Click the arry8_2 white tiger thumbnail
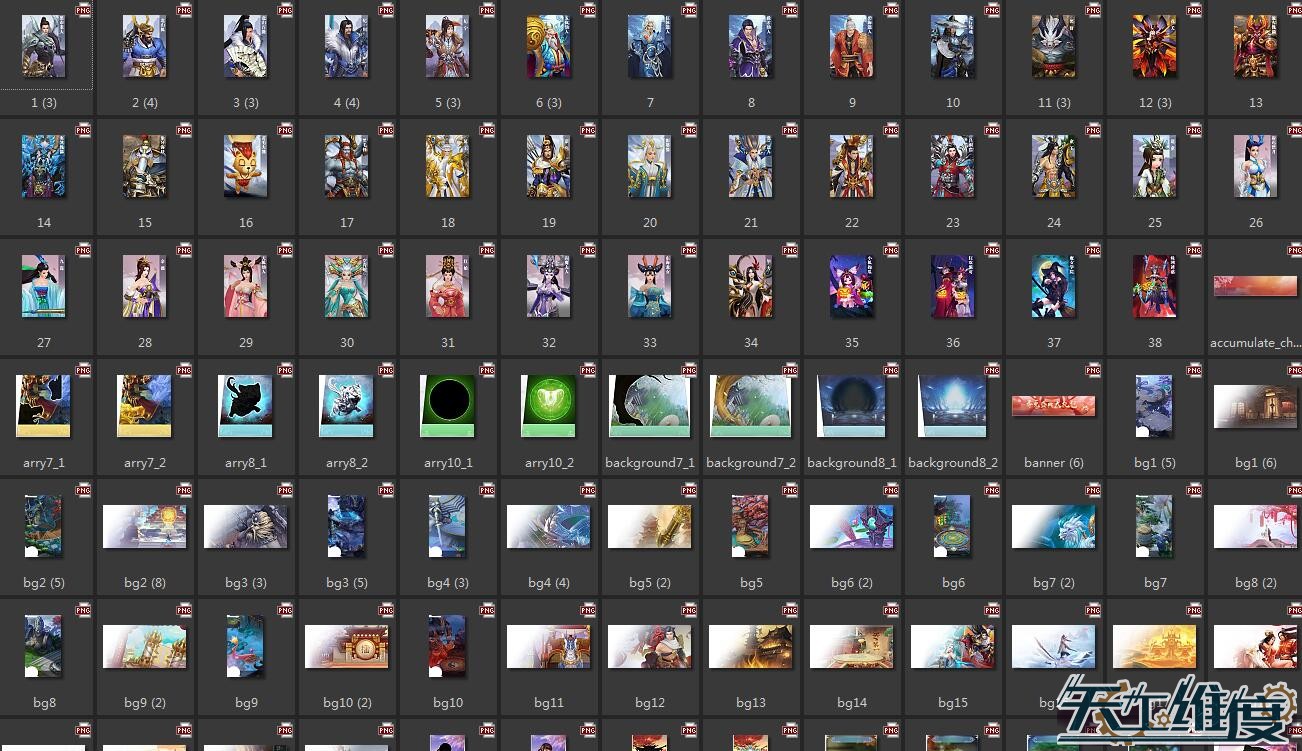This screenshot has width=1302, height=751. coord(346,406)
